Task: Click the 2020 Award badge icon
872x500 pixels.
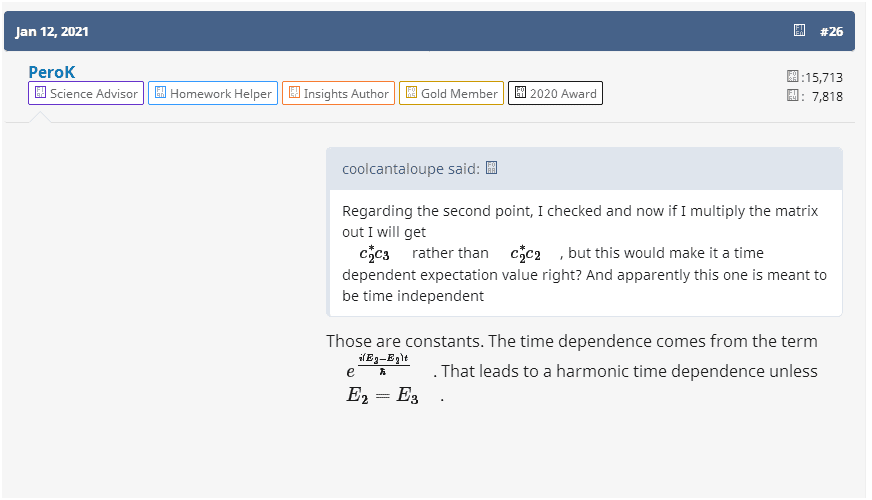Action: (x=520, y=93)
